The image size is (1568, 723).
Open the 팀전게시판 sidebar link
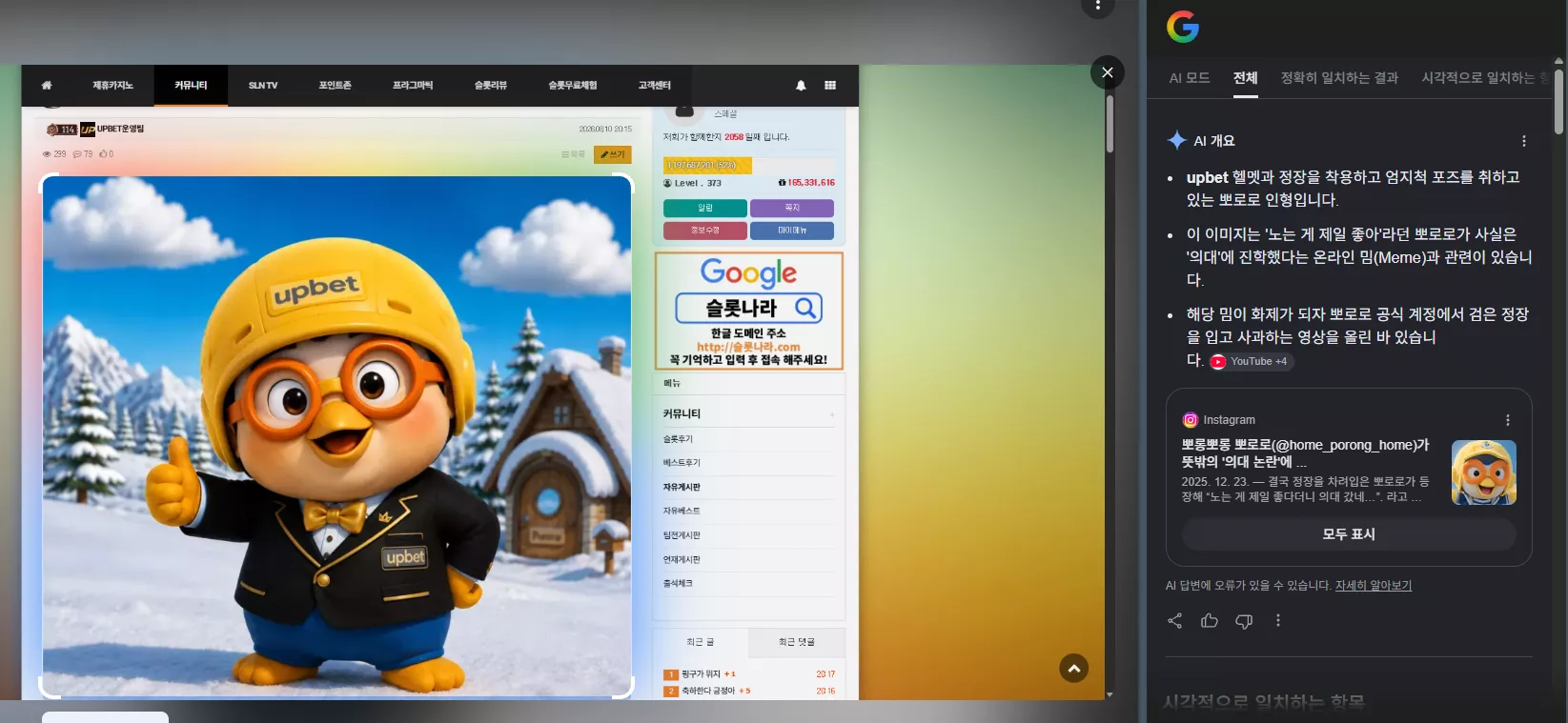[682, 535]
